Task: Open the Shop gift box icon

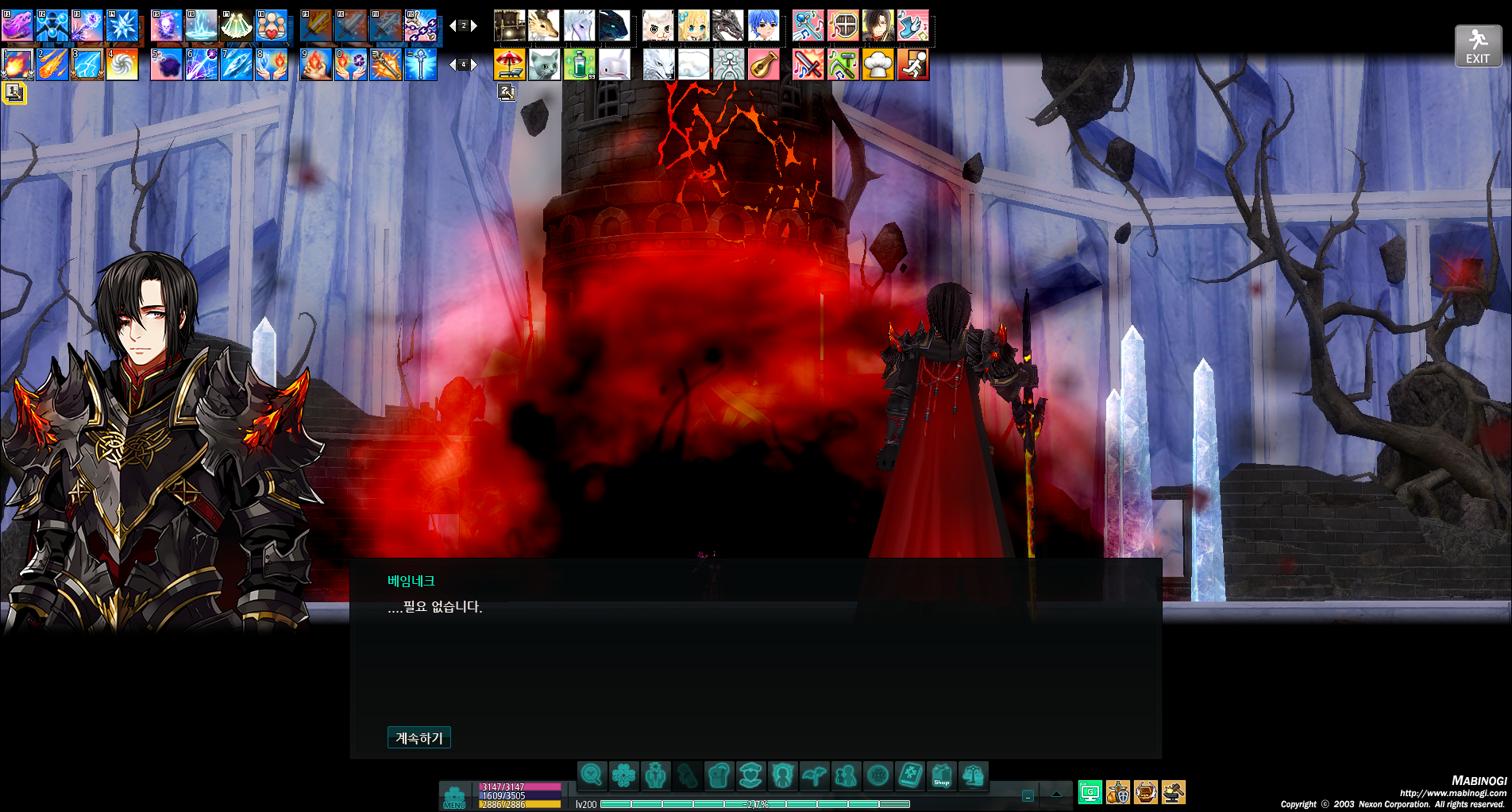Action: point(942,775)
